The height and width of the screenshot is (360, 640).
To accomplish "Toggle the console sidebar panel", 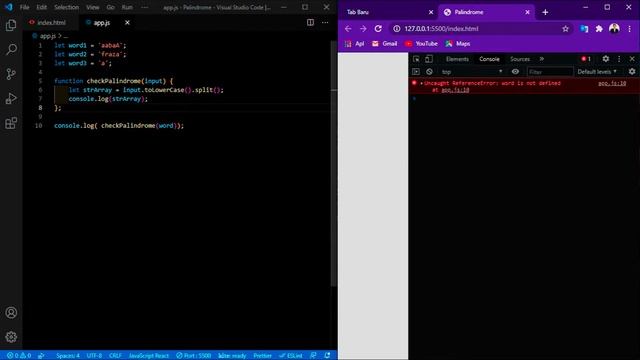I will coord(416,72).
